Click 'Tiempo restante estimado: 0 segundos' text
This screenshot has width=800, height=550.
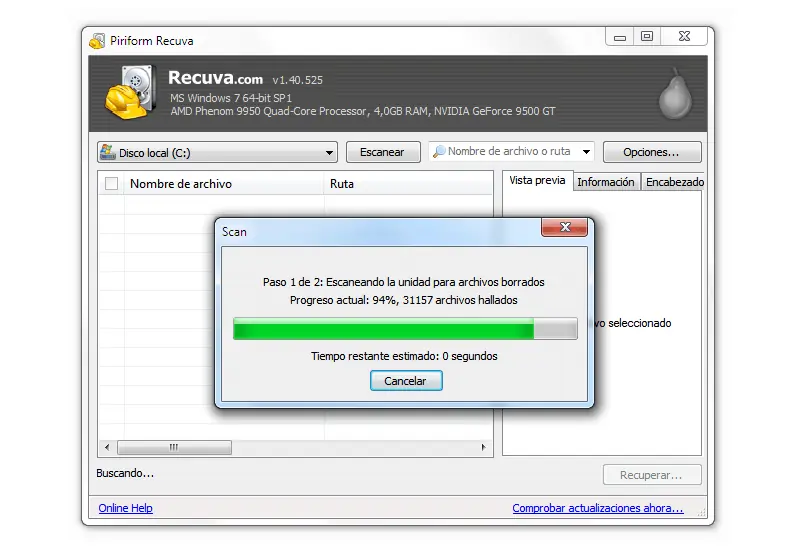[404, 356]
